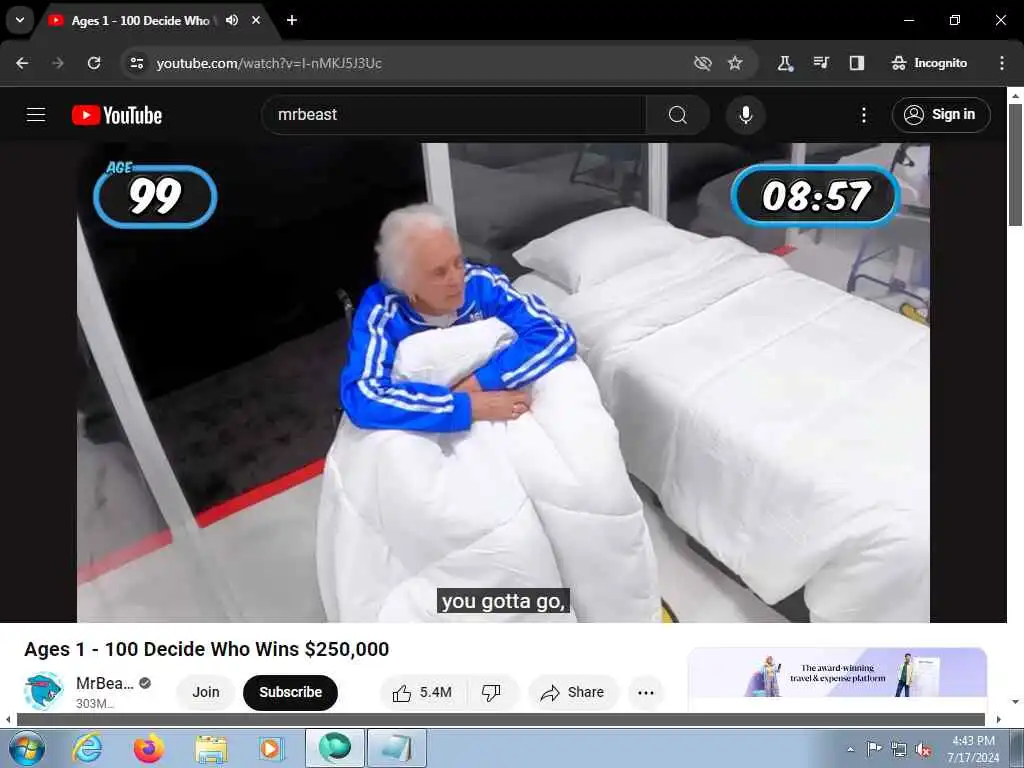Open the tab search dropdown arrow
Viewport: 1024px width, 768px height.
20,20
